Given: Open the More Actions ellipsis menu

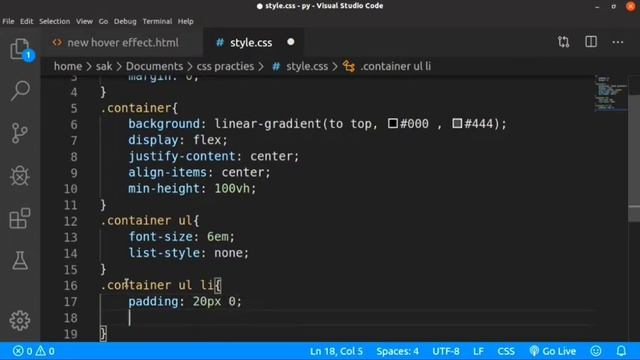Looking at the screenshot, I should coord(618,42).
